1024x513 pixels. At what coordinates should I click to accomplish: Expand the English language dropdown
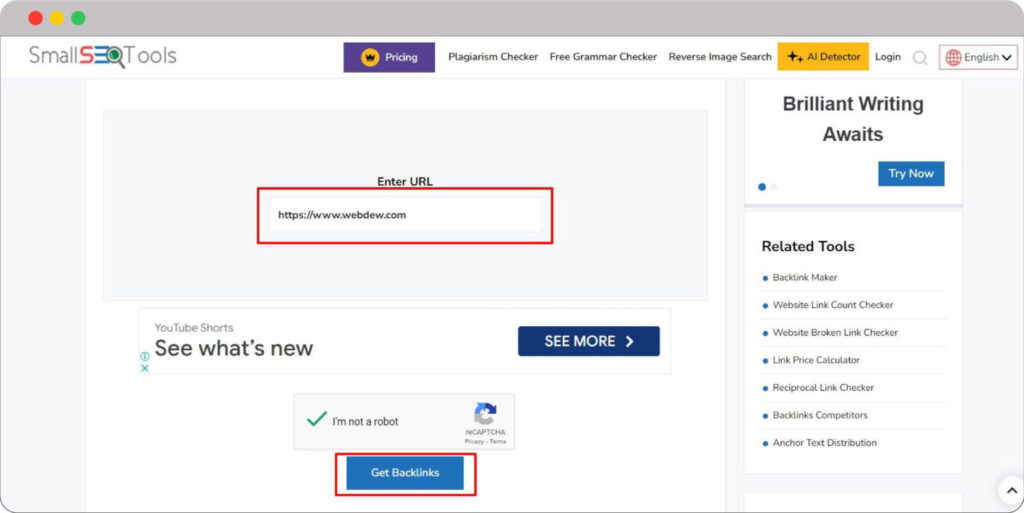(x=978, y=57)
